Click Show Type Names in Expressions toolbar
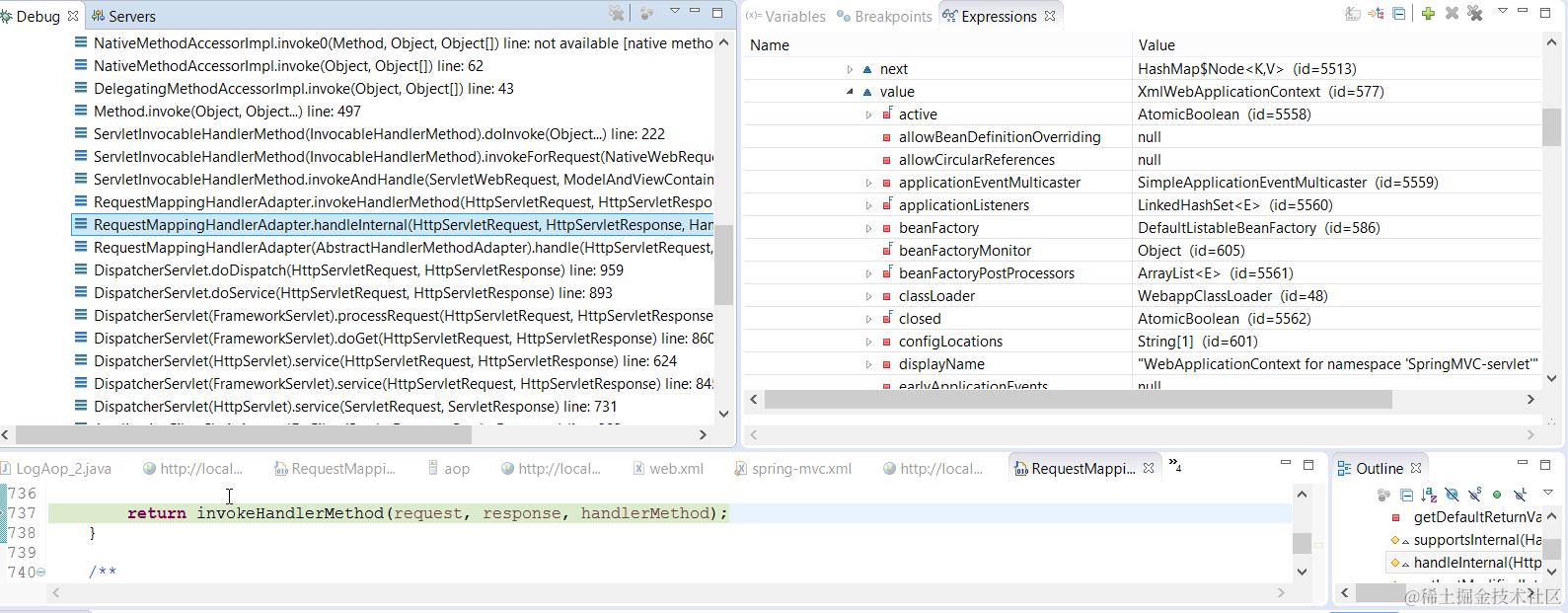This screenshot has width=1568, height=613. point(1353,14)
